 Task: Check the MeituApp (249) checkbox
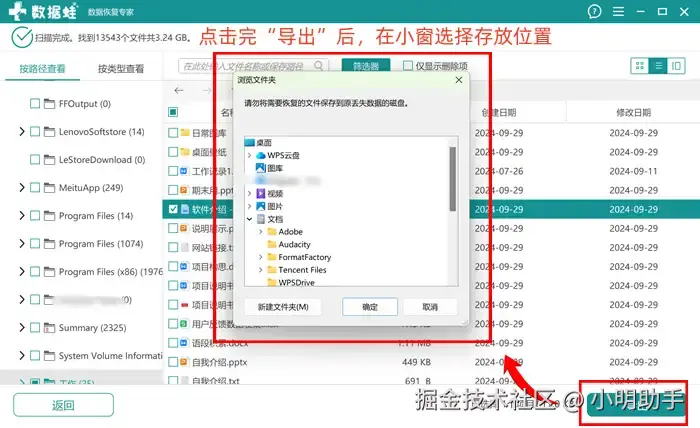(x=35, y=187)
